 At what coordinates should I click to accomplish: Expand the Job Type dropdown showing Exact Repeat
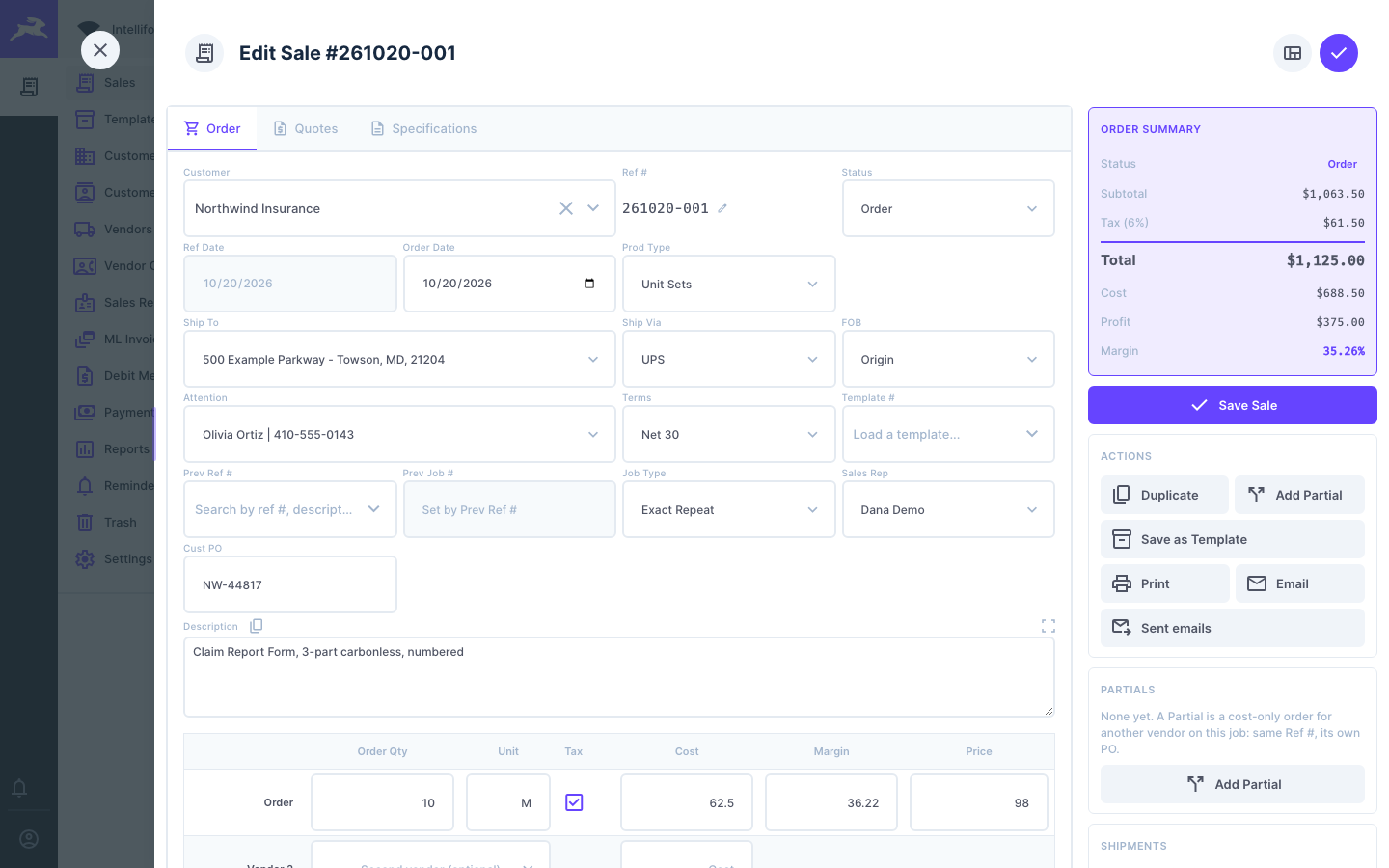(729, 509)
